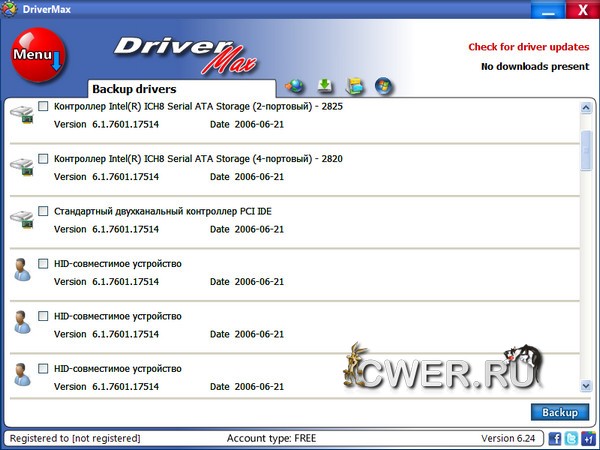Click the driver list scrollbar thumb
Image resolution: width=600 pixels, height=450 pixels.
pyautogui.click(x=586, y=145)
